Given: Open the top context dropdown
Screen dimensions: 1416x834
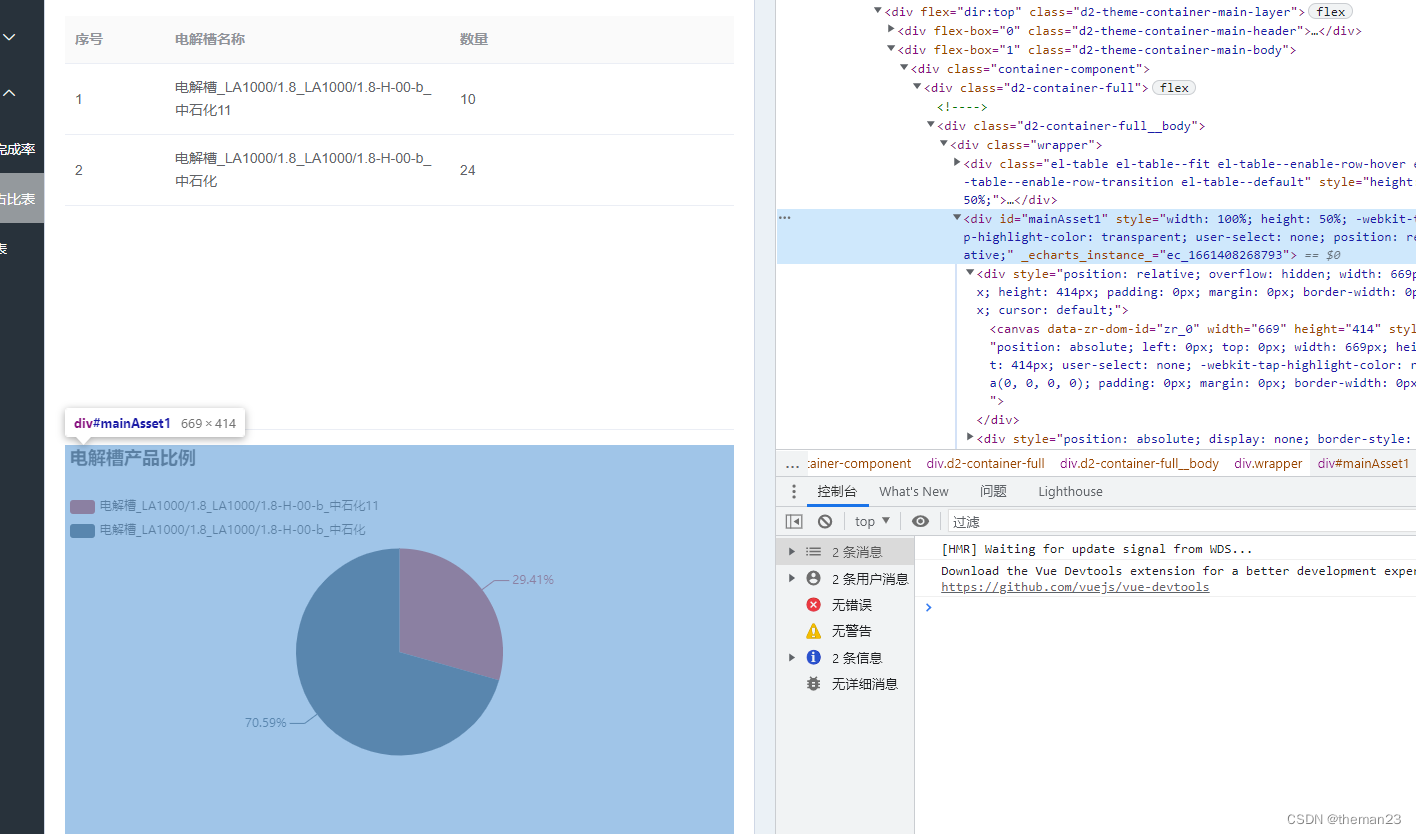Looking at the screenshot, I should (x=872, y=521).
